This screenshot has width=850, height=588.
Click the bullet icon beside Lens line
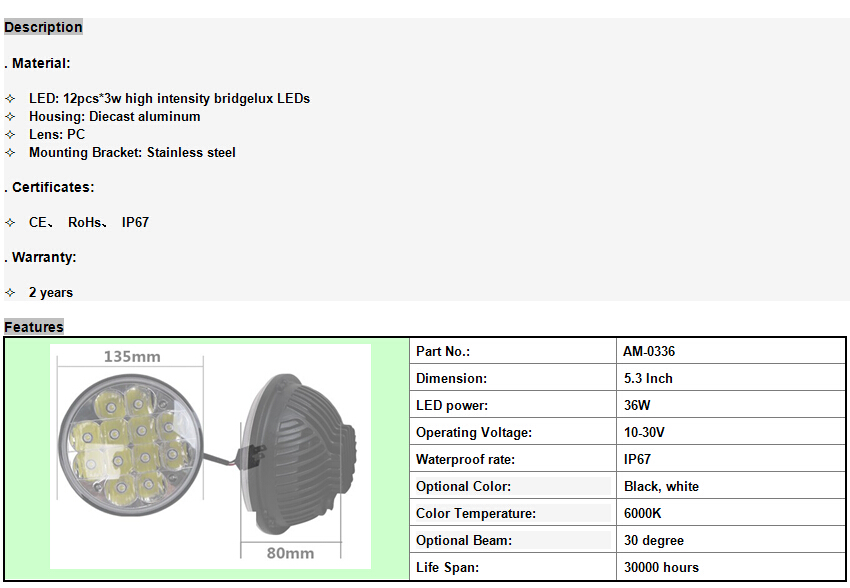(10, 134)
